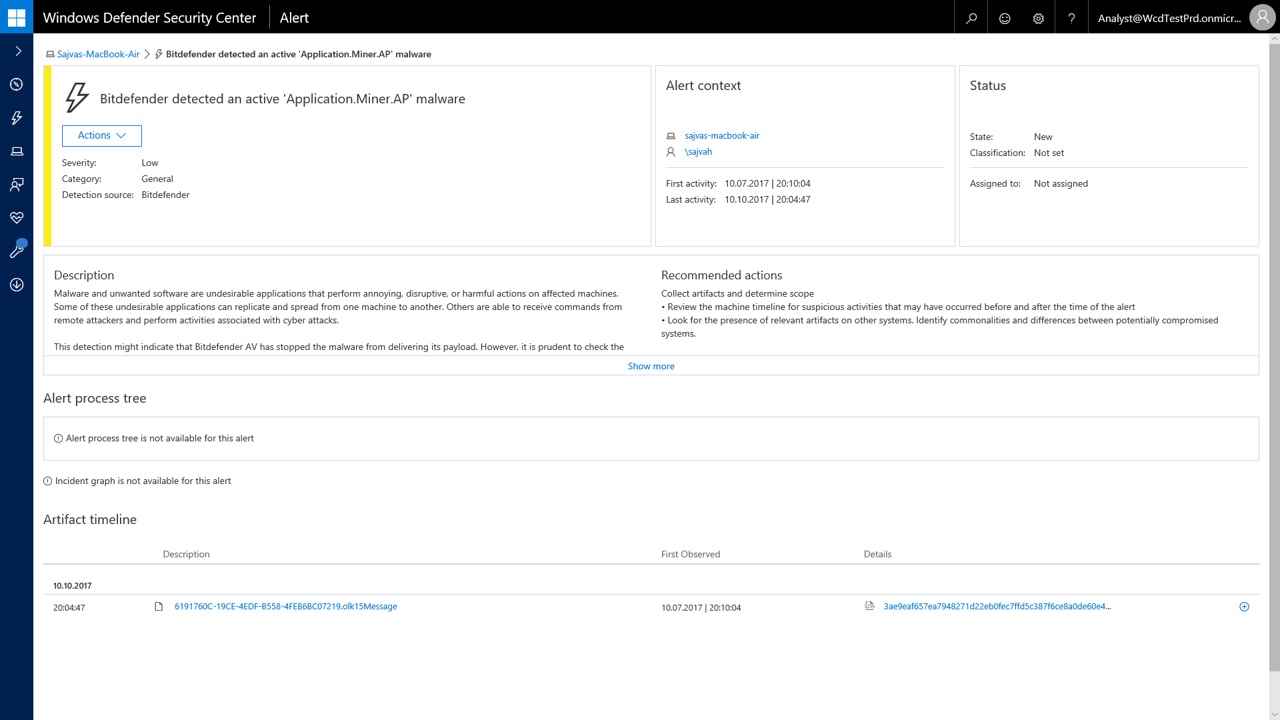Open the Actions dropdown menu
Viewport: 1280px width, 720px height.
point(102,135)
